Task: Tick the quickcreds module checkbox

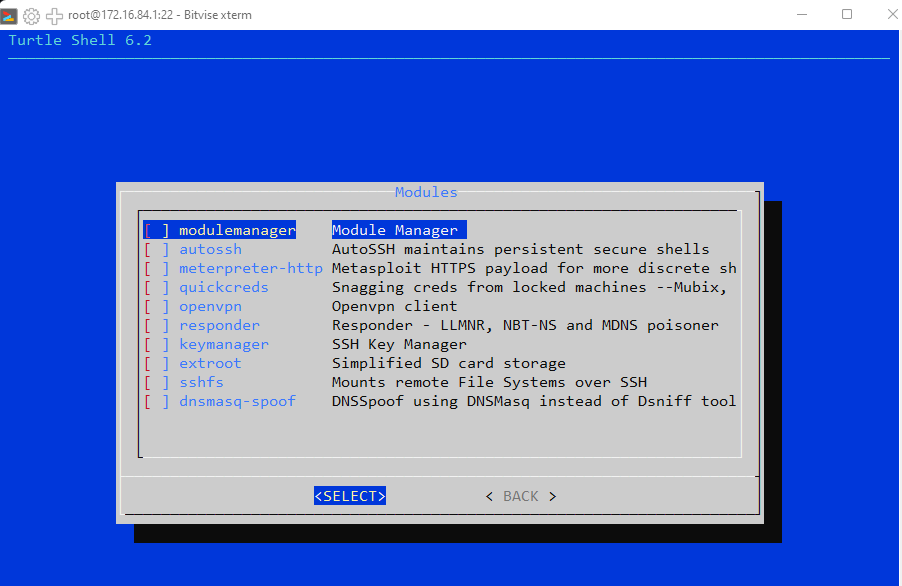Action: click(157, 287)
